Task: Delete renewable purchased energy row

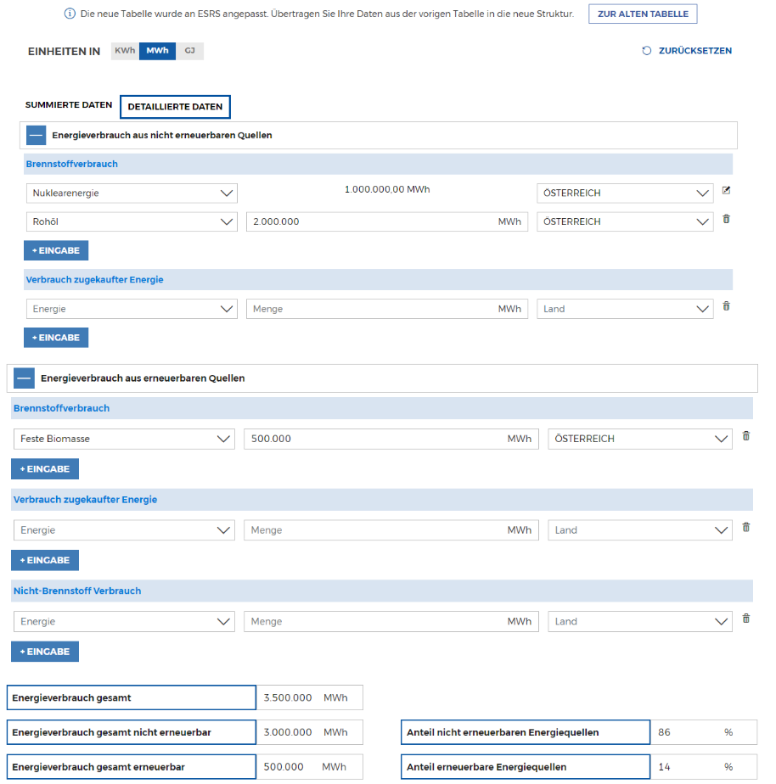Action: (x=746, y=527)
